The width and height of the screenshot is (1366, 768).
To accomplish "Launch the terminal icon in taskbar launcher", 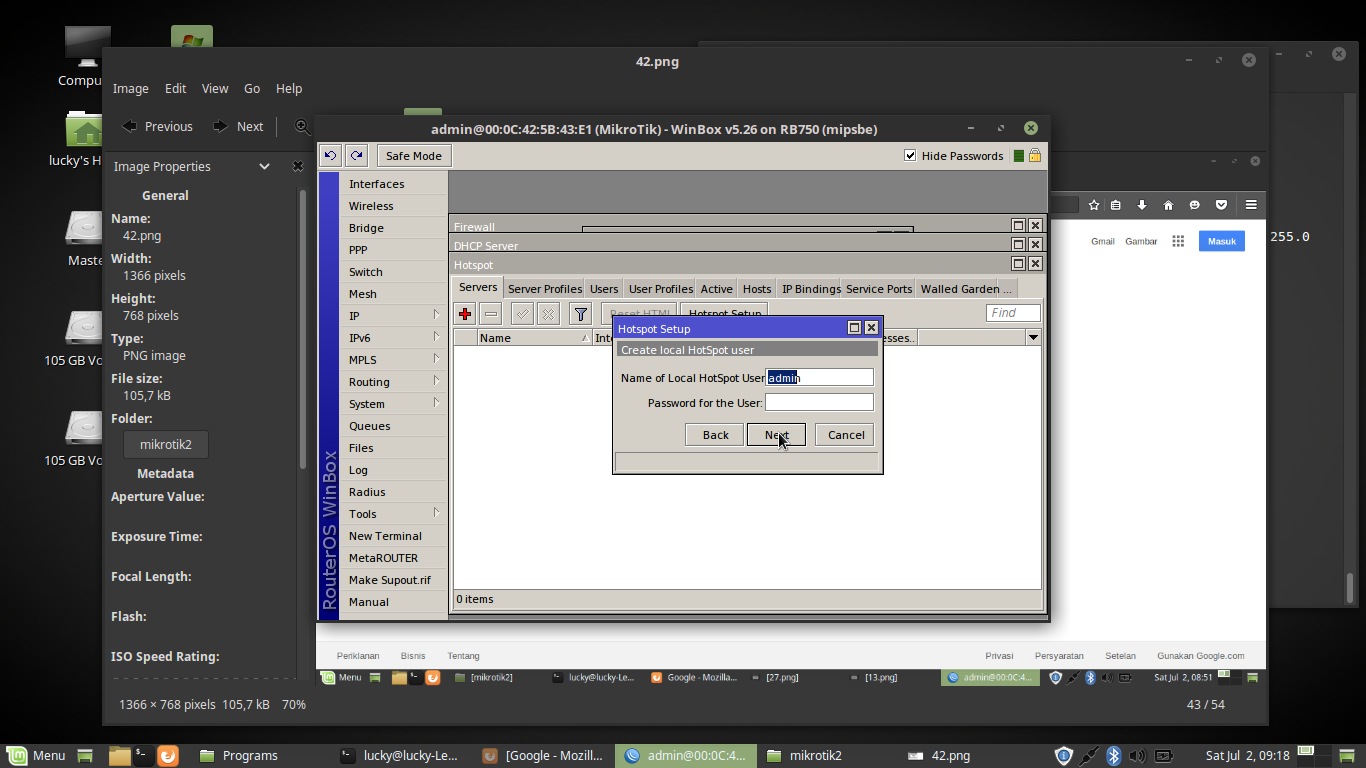I will pyautogui.click(x=143, y=756).
